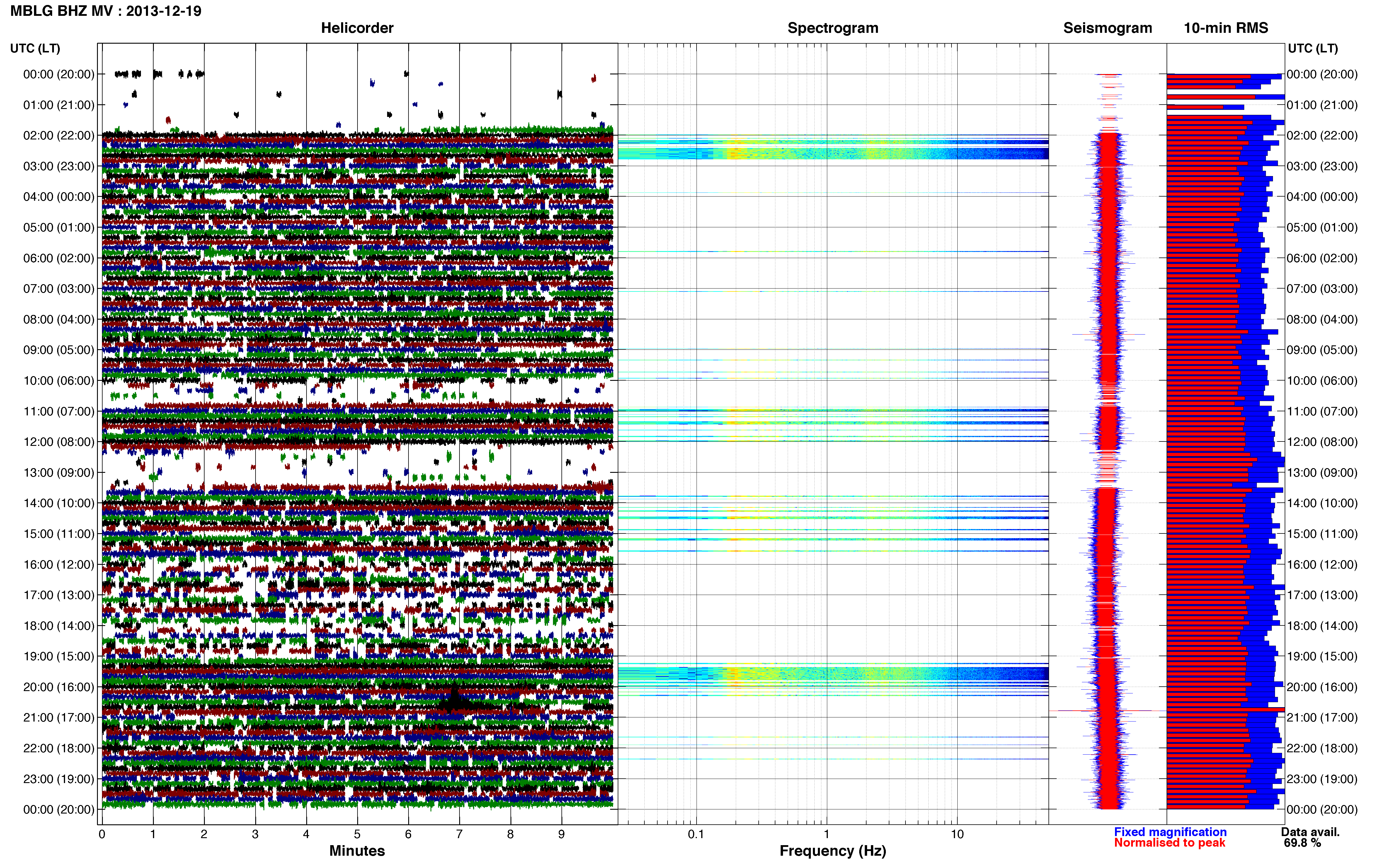Image resolution: width=1389 pixels, height=868 pixels.
Task: Select tick '0.1' on the frequency axis
Action: [696, 835]
